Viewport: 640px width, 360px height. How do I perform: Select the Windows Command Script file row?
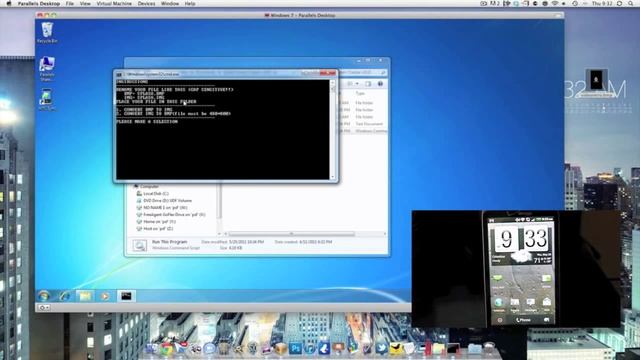[363, 131]
